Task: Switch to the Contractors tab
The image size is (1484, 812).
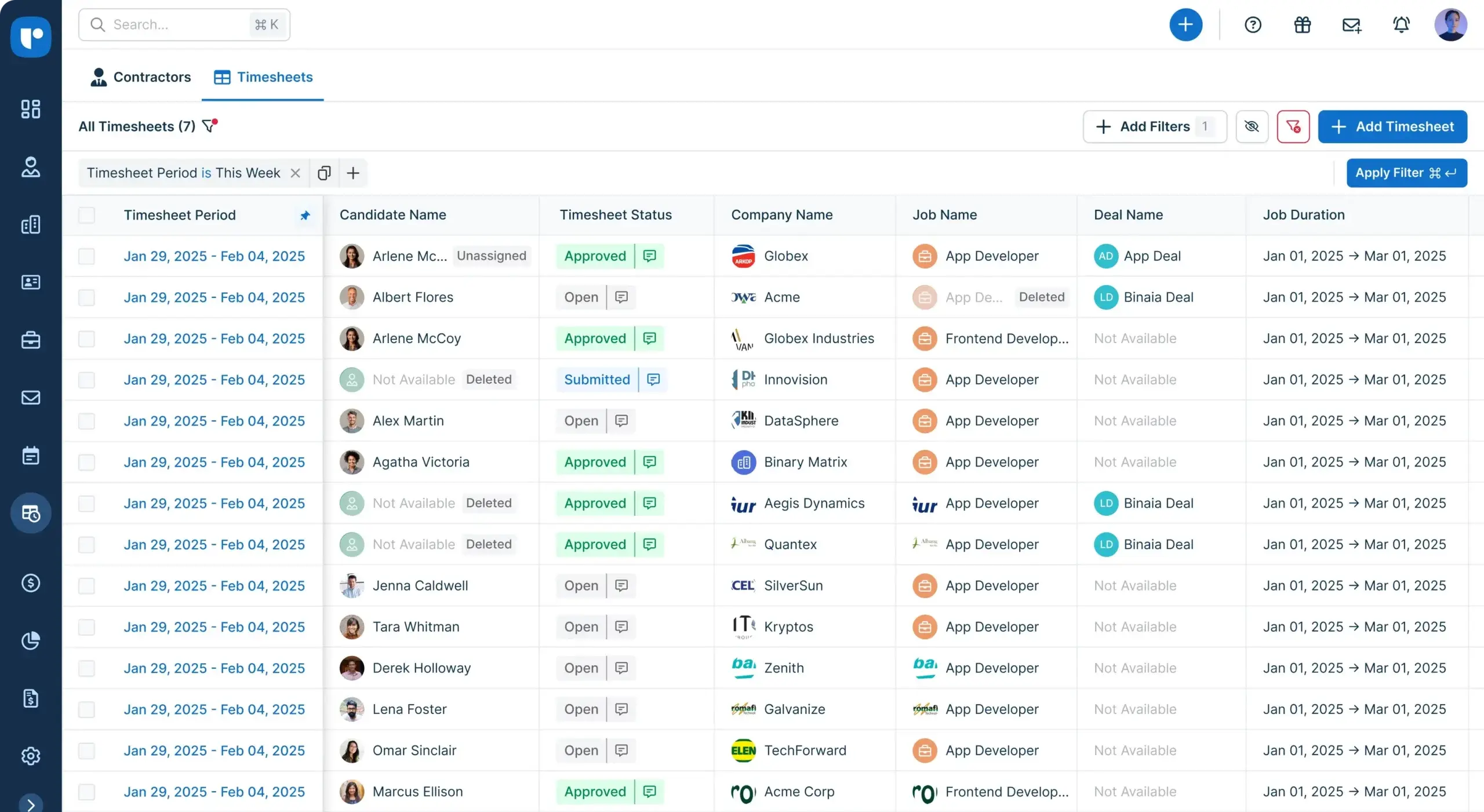Action: (140, 77)
